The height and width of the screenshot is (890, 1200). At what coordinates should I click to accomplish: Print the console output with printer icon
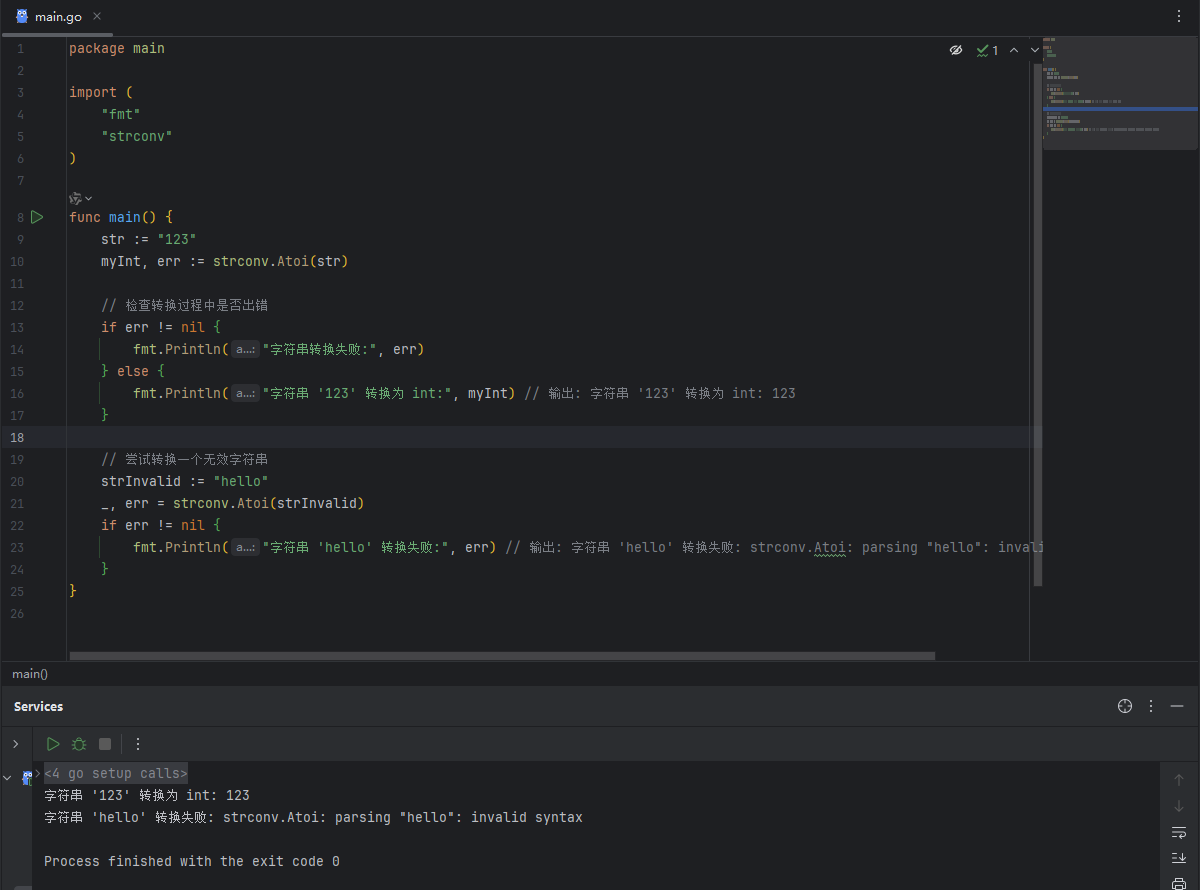coord(1178,882)
